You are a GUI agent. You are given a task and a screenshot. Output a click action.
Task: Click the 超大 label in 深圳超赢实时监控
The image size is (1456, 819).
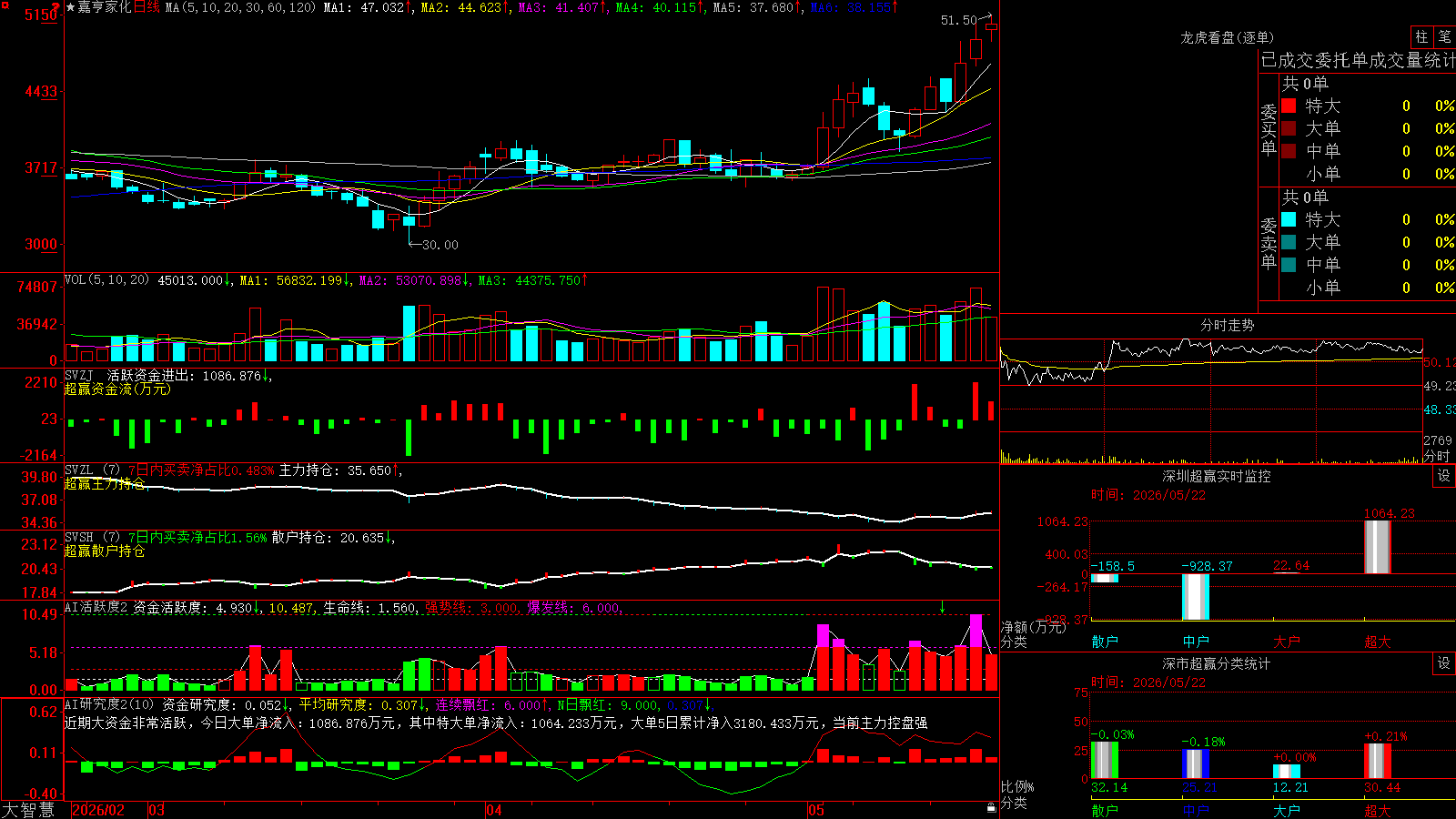coord(1378,642)
